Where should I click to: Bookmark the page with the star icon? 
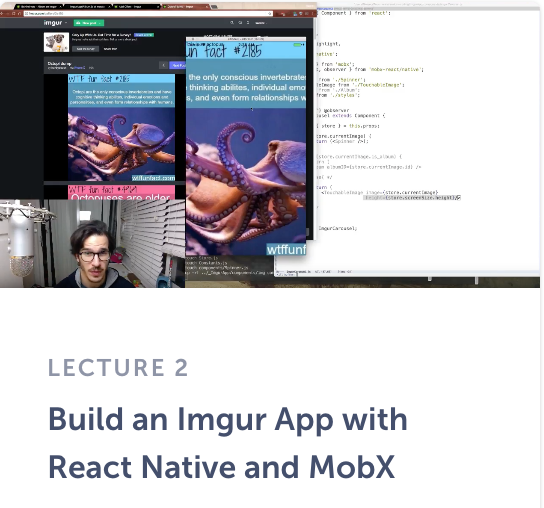point(270,14)
